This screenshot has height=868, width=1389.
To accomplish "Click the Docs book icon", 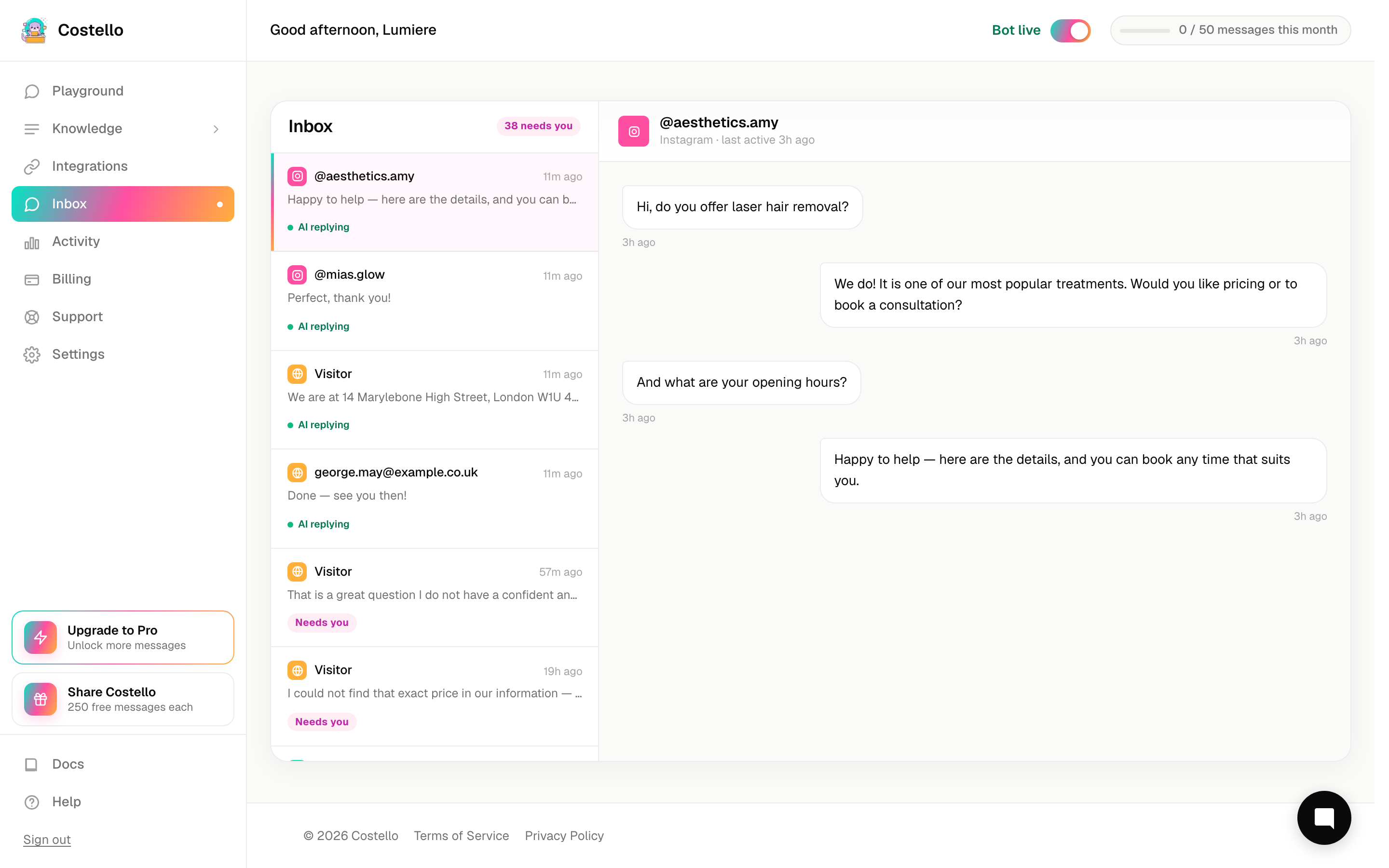I will (31, 764).
